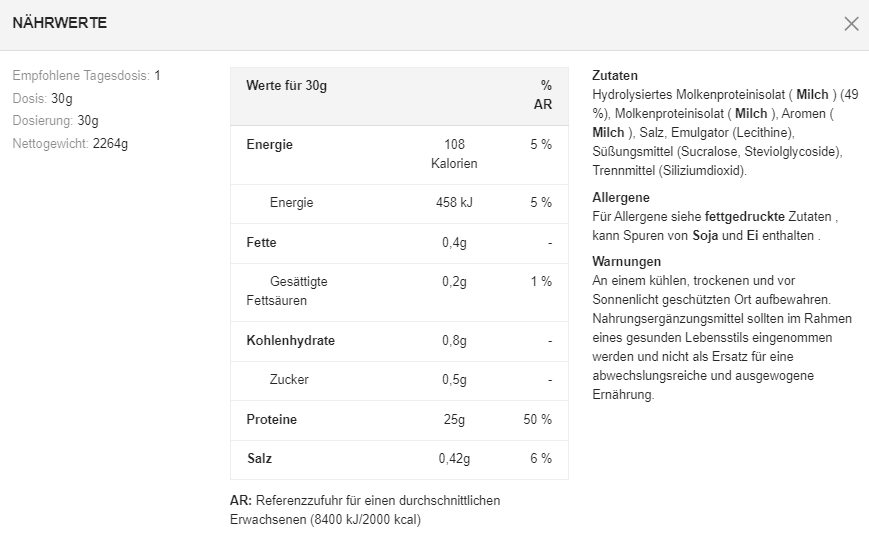This screenshot has width=869, height=536.
Task: Select the '108 Kalorien' energy value
Action: pyautogui.click(x=454, y=154)
